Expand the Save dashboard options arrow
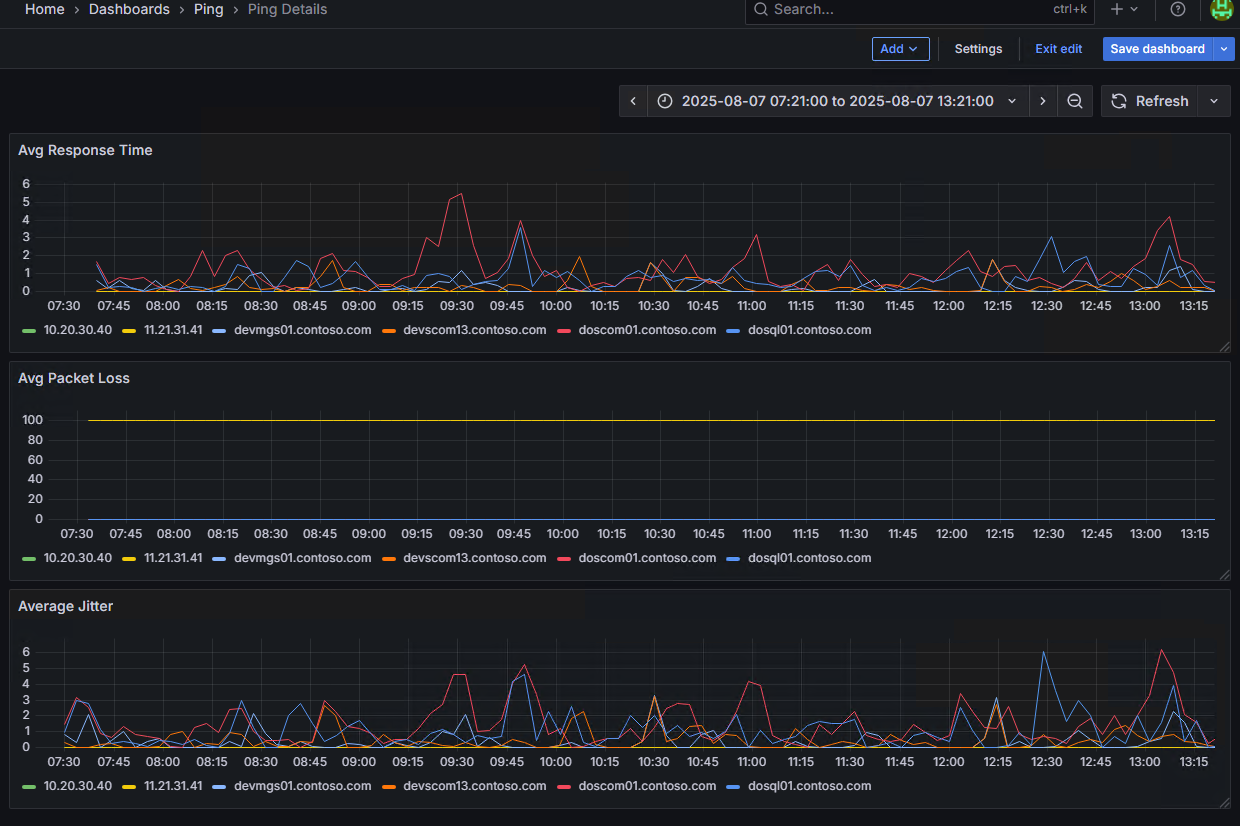Image resolution: width=1240 pixels, height=826 pixels. tap(1224, 49)
